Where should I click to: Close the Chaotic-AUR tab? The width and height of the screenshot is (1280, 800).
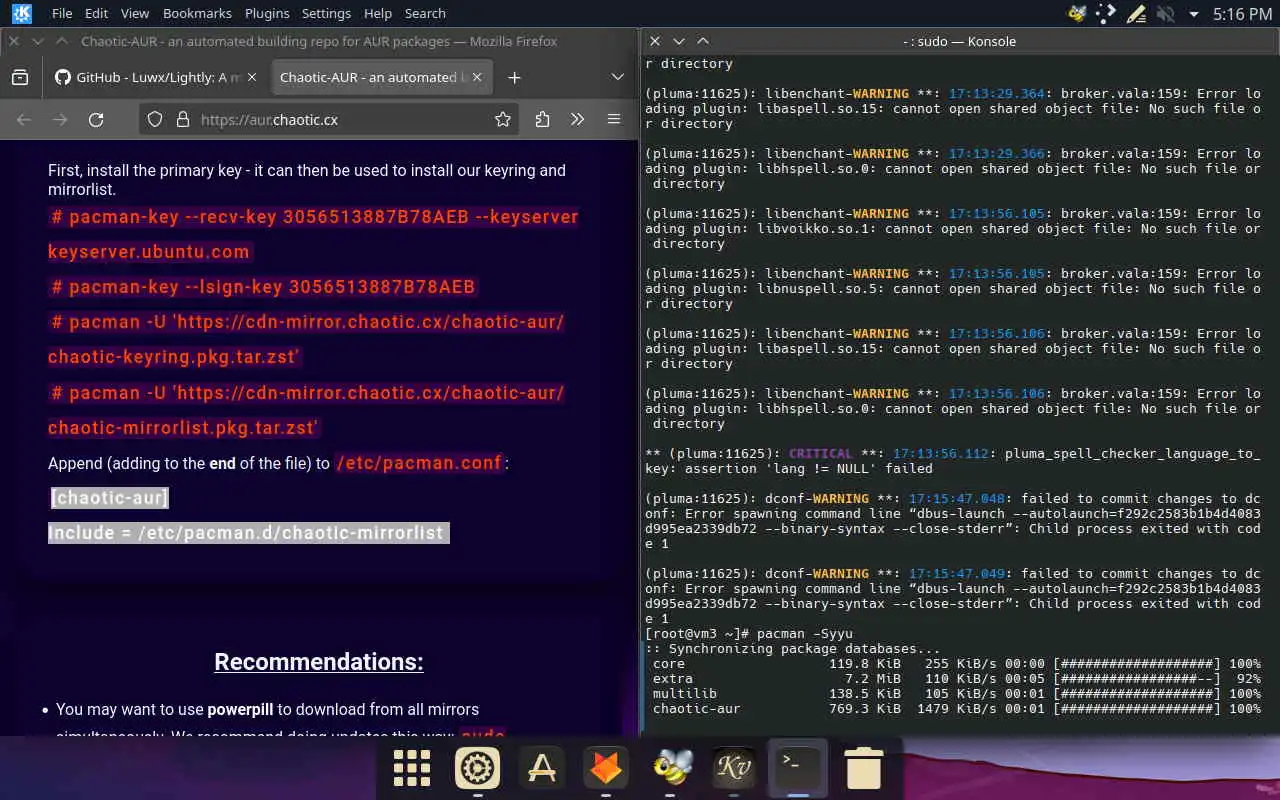tap(477, 77)
